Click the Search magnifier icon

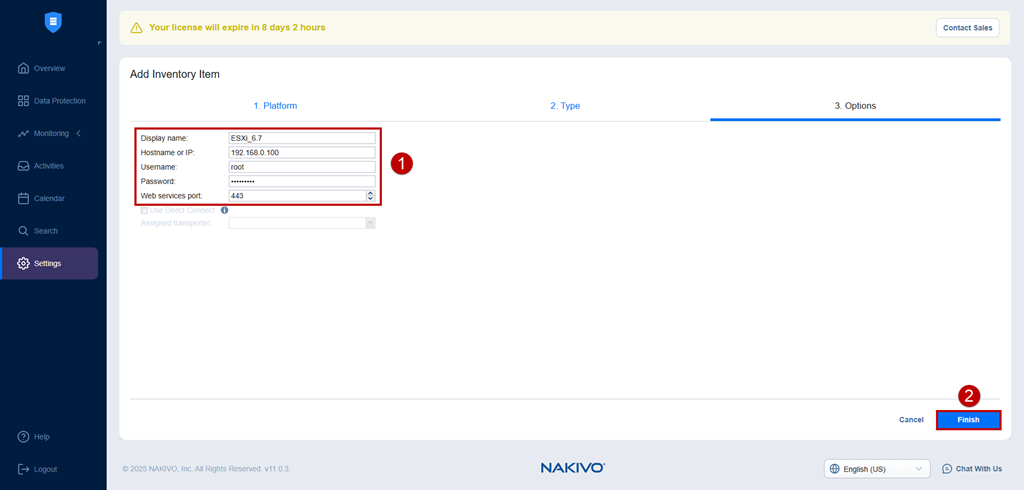24,231
